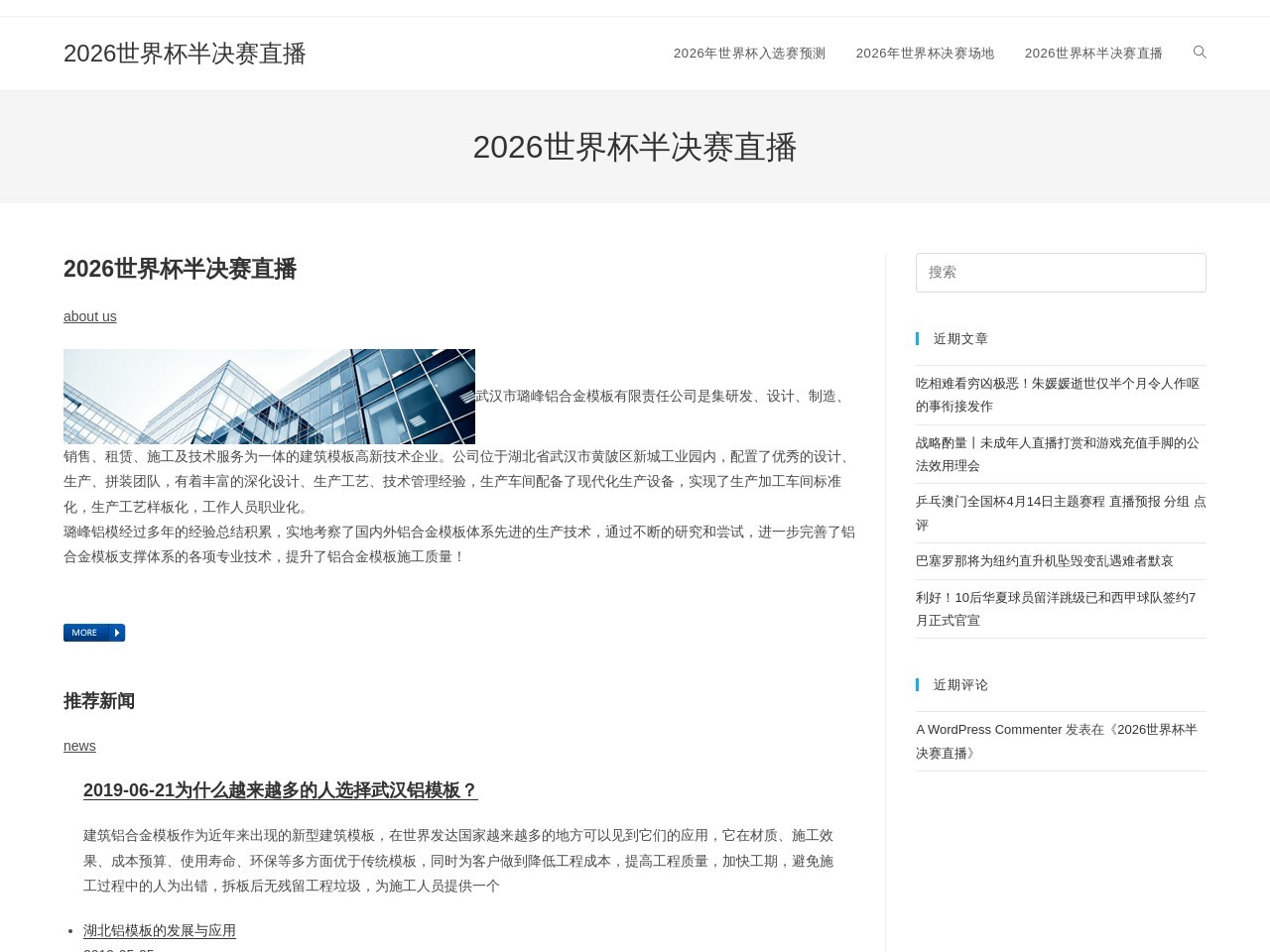Viewport: 1270px width, 952px height.
Task: Open post about 10后华夏球员留洋
Action: coord(1056,609)
